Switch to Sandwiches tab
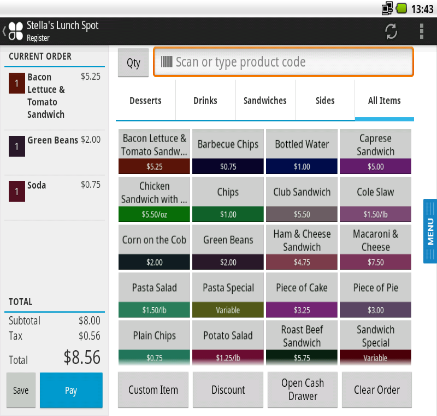 pos(265,100)
